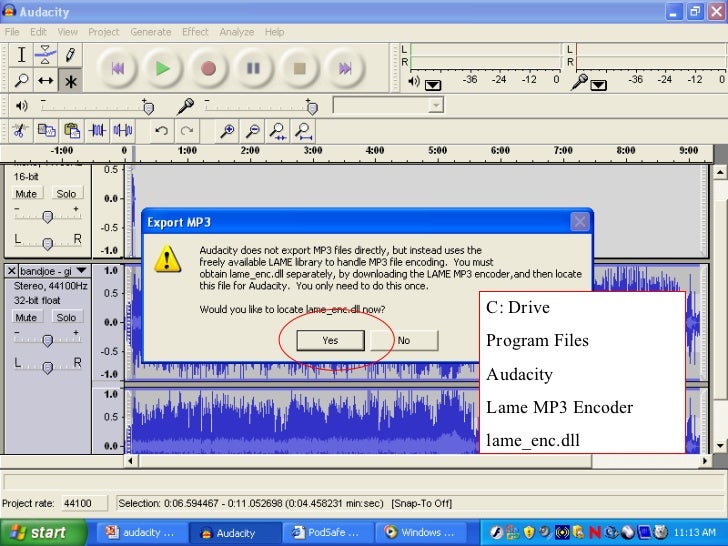Adjust gain slider on bandjoe track
The width and height of the screenshot is (728, 546).
pos(47,340)
